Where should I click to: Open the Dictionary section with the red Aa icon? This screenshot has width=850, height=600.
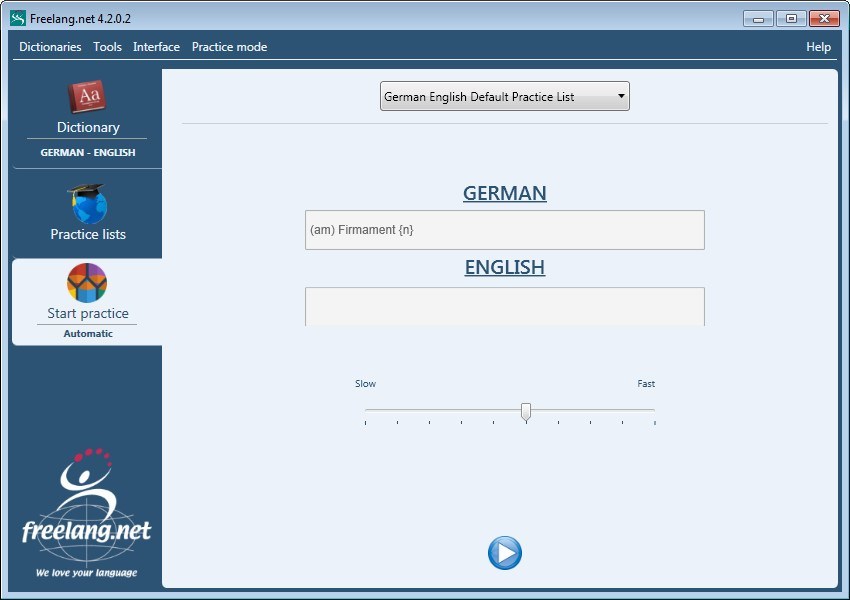(x=87, y=96)
